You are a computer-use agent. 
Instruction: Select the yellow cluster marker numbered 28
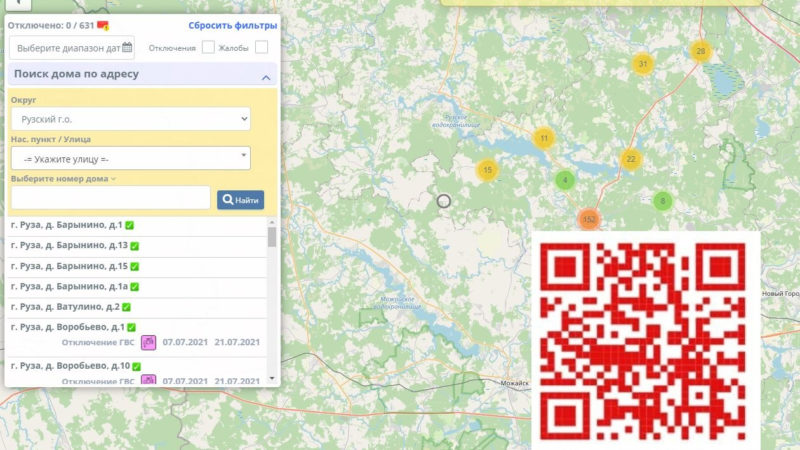coord(700,51)
